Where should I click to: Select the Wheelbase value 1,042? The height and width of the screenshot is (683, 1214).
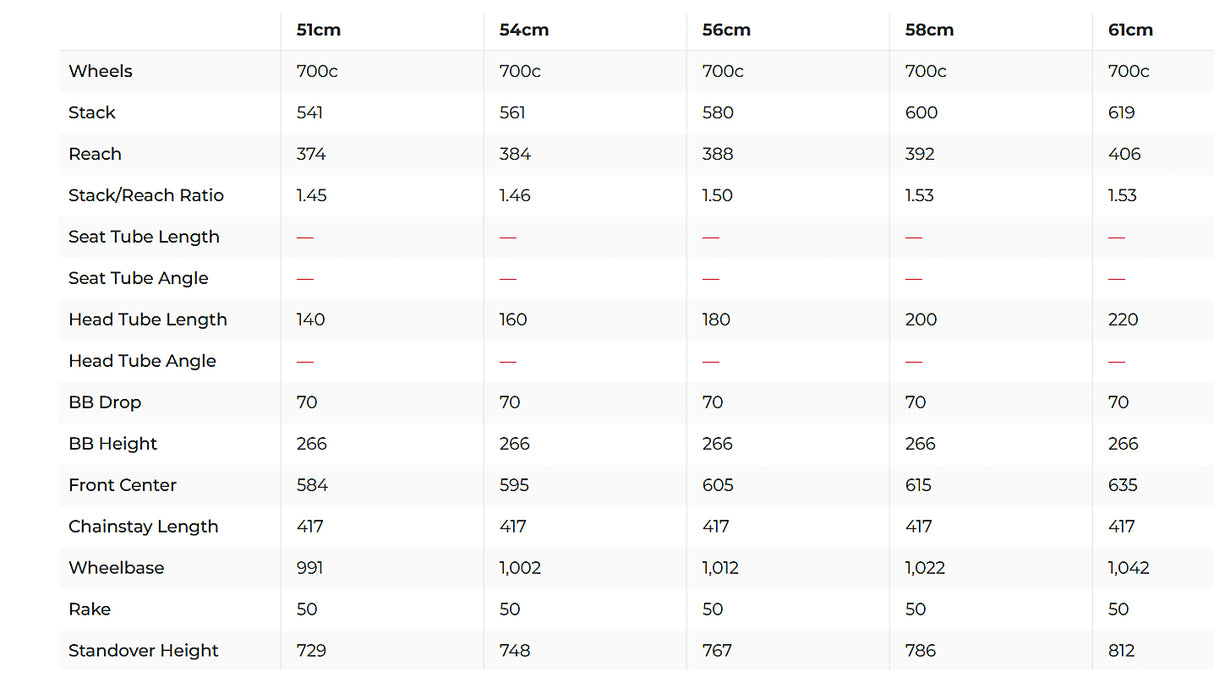(1128, 568)
